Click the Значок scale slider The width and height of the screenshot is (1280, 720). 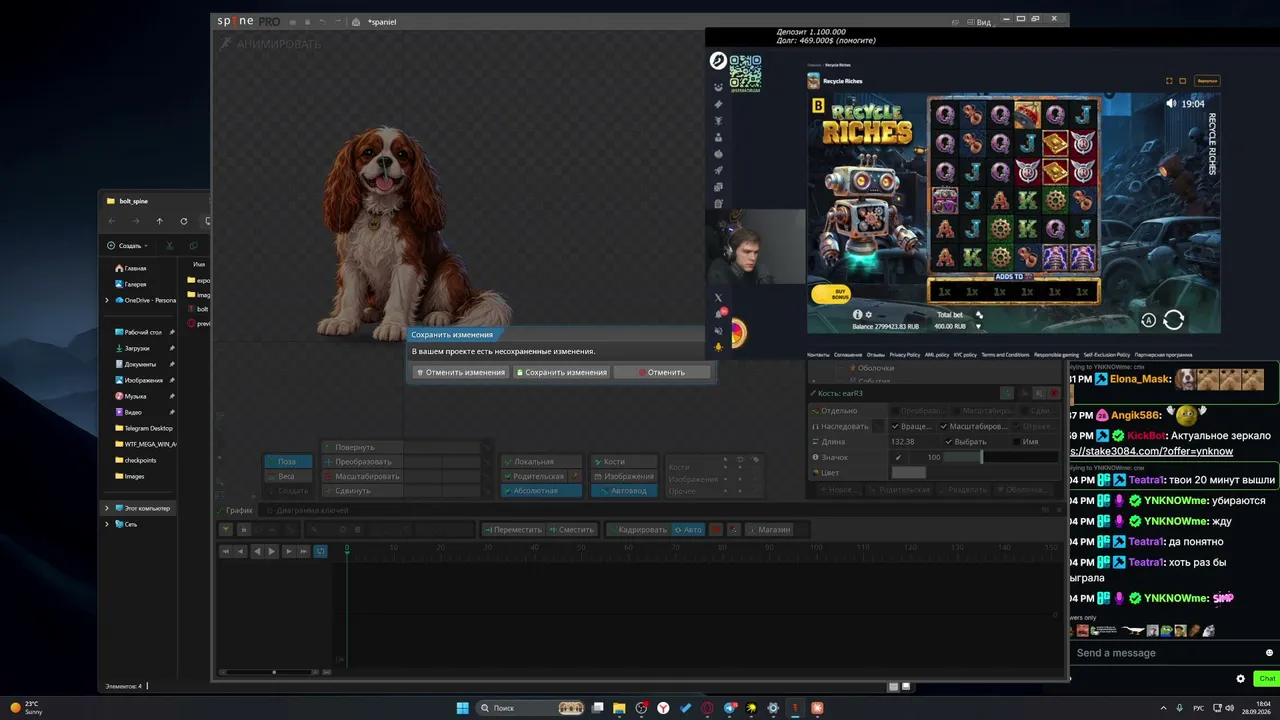(x=1000, y=457)
